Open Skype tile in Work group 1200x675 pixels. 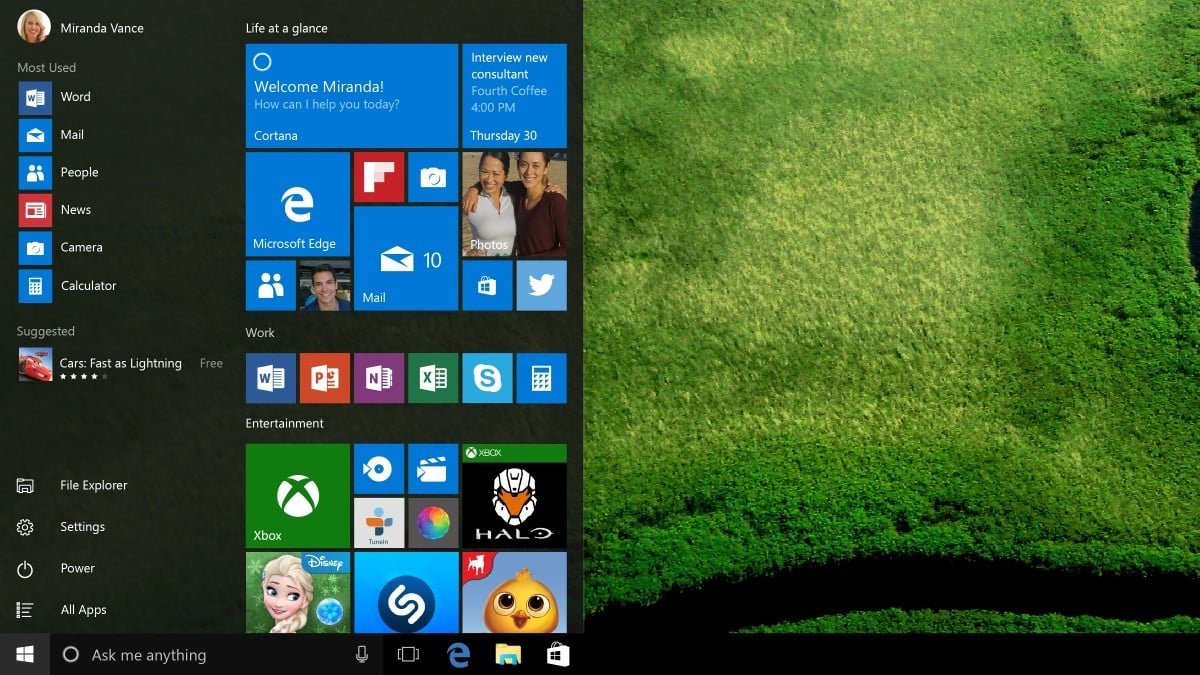point(487,378)
